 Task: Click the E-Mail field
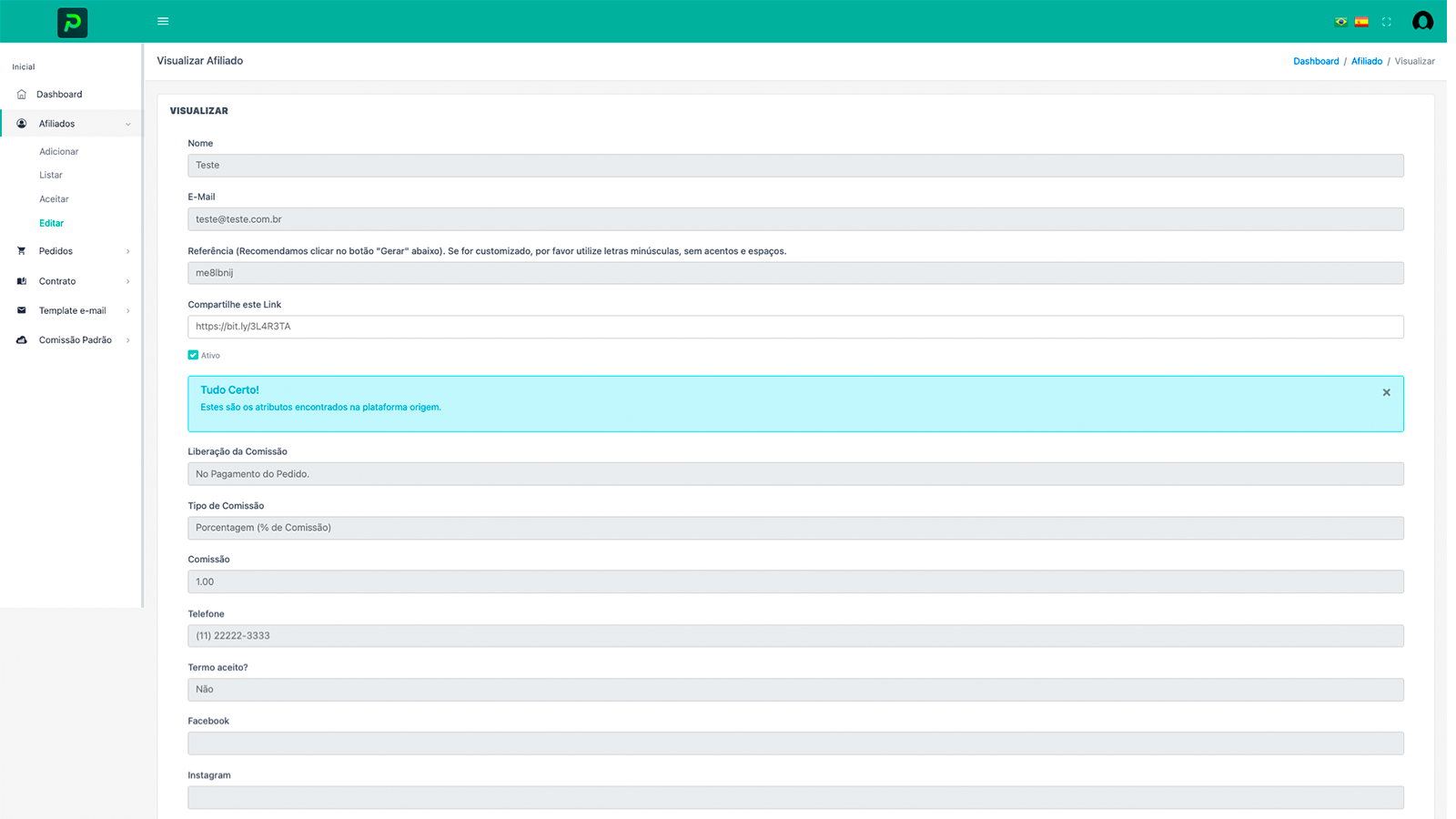coord(795,219)
